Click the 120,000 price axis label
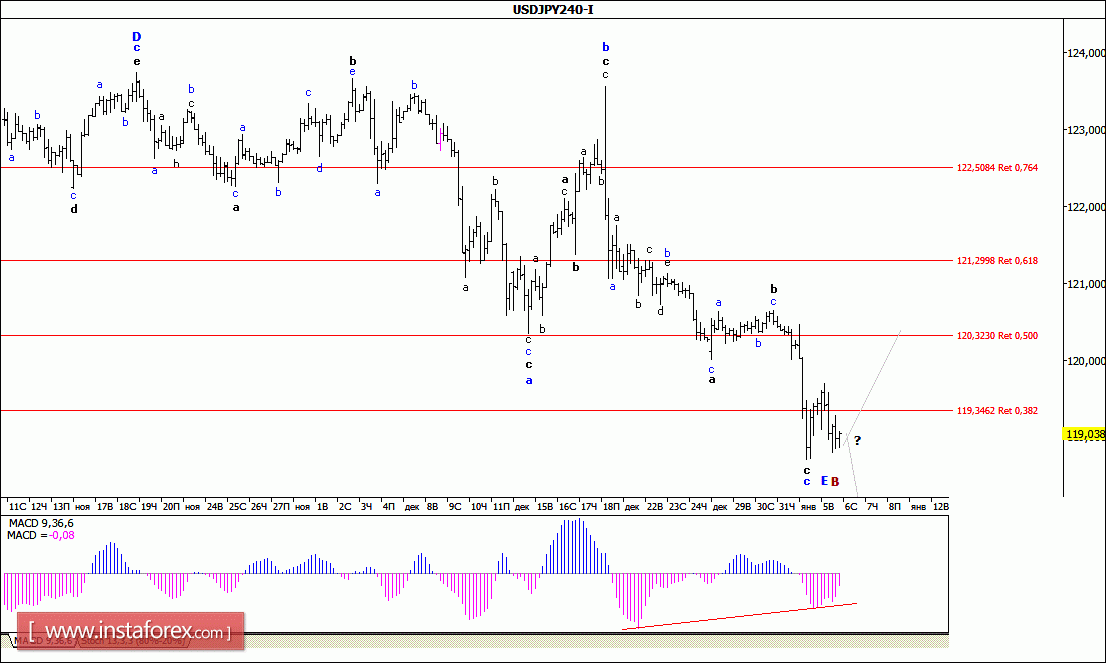1106x663 pixels. (x=1086, y=361)
